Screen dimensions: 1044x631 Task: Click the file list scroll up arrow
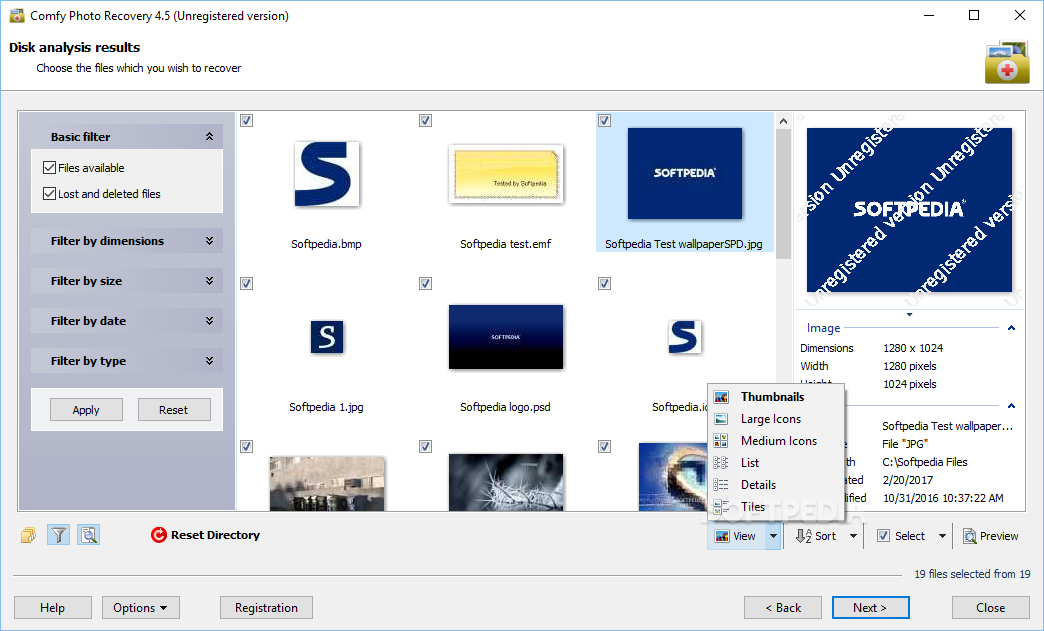coord(784,120)
